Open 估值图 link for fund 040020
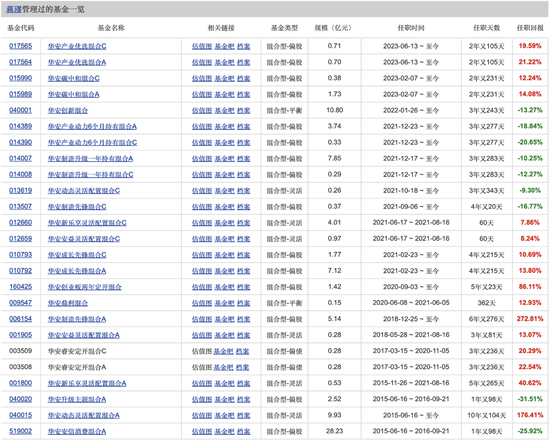 202,399
